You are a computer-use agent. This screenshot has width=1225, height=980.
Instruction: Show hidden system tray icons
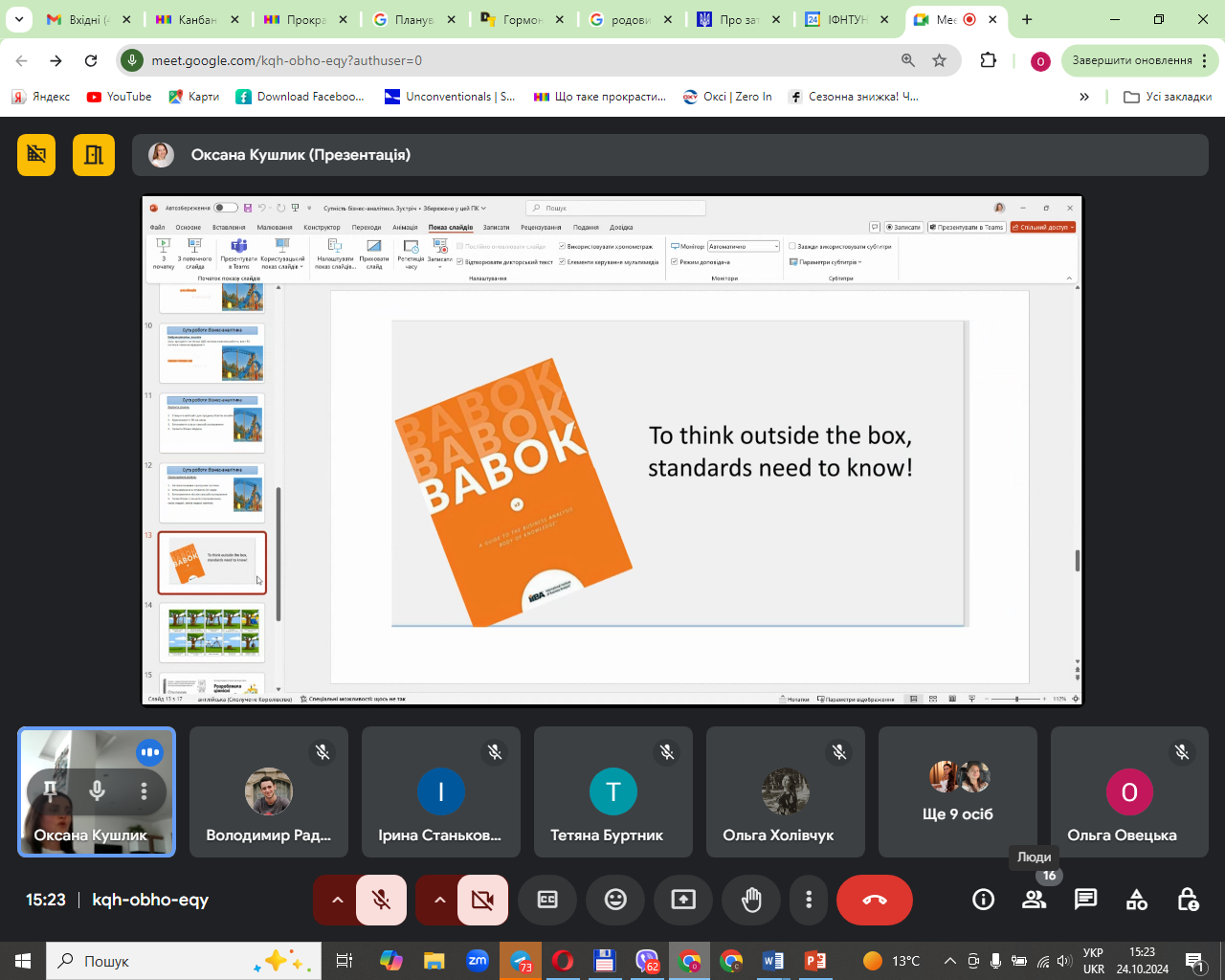[949, 961]
